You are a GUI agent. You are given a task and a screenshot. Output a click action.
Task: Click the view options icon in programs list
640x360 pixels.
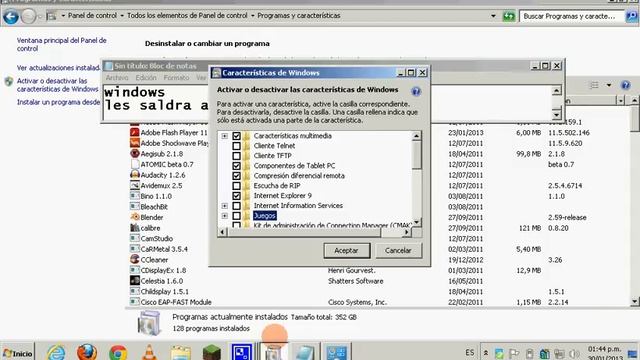595,85
